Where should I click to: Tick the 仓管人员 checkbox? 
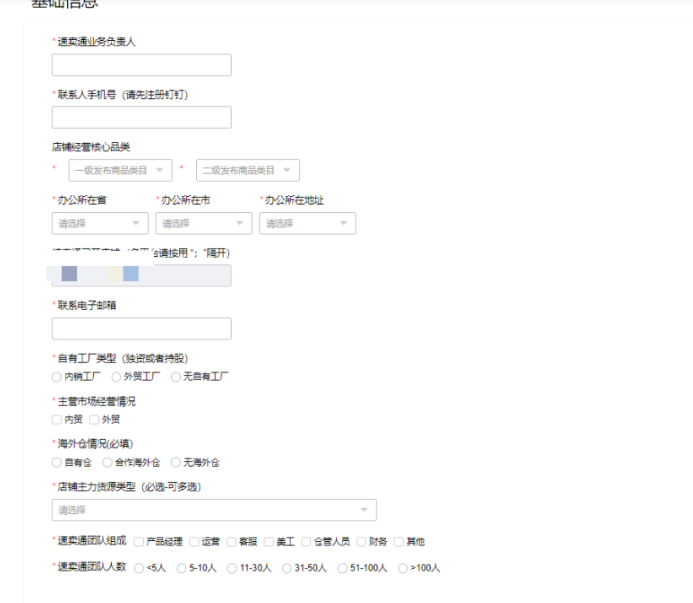point(307,542)
